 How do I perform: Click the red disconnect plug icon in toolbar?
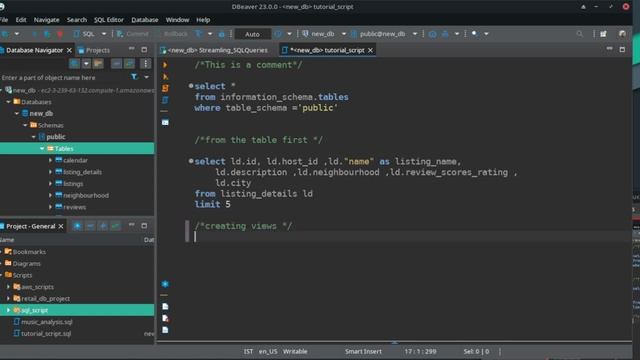click(60, 34)
